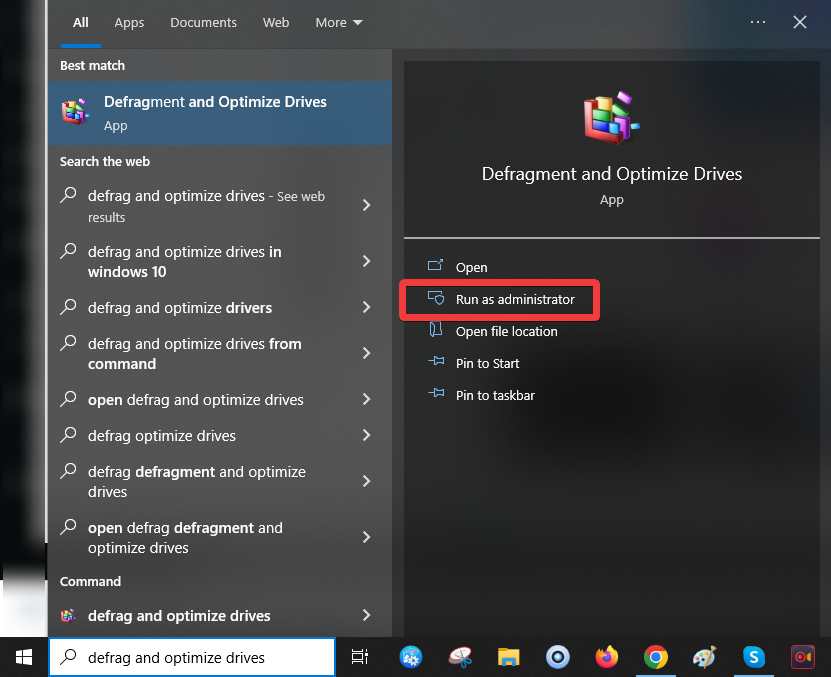Click the defrag app icon in best match
Image resolution: width=831 pixels, height=677 pixels.
[75, 112]
